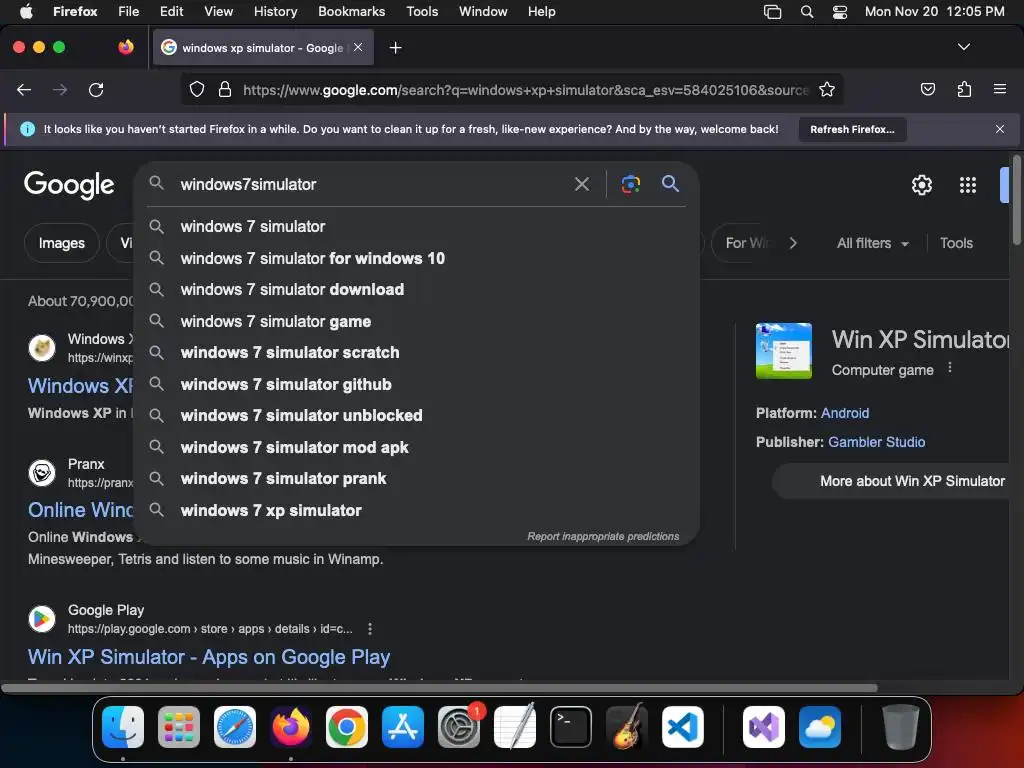Screen dimensions: 1024x768
Task: Open Google quick settings gear
Action: pos(921,185)
